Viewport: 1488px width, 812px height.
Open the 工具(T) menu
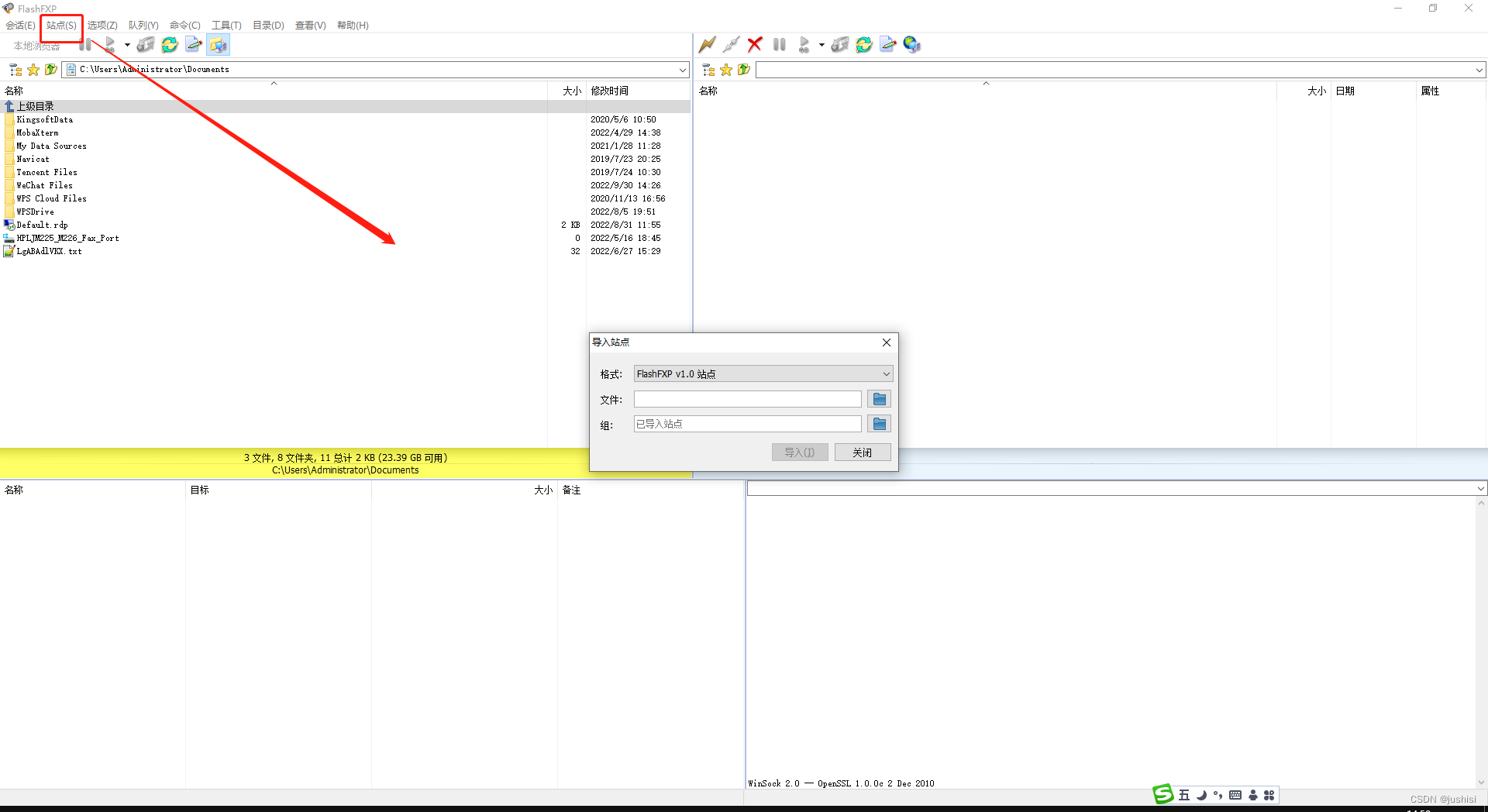pos(226,25)
